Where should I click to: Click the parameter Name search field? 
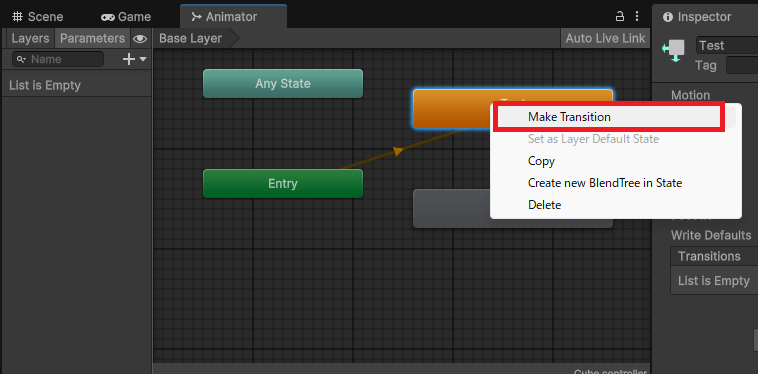(58, 59)
